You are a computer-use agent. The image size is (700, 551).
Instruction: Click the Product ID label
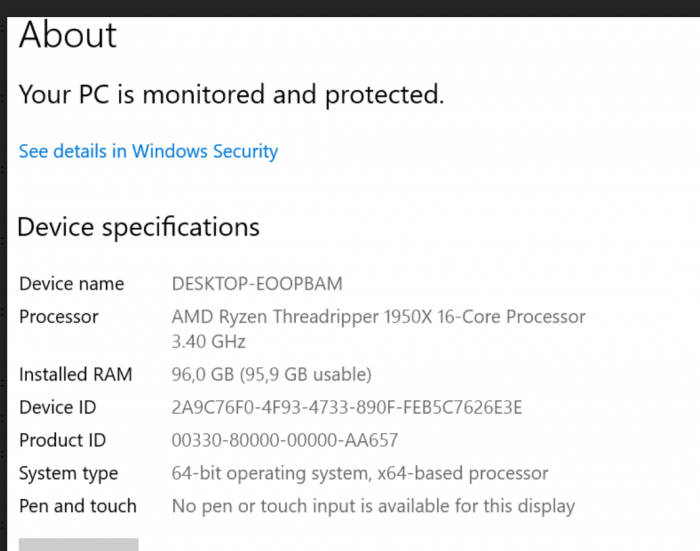62,440
